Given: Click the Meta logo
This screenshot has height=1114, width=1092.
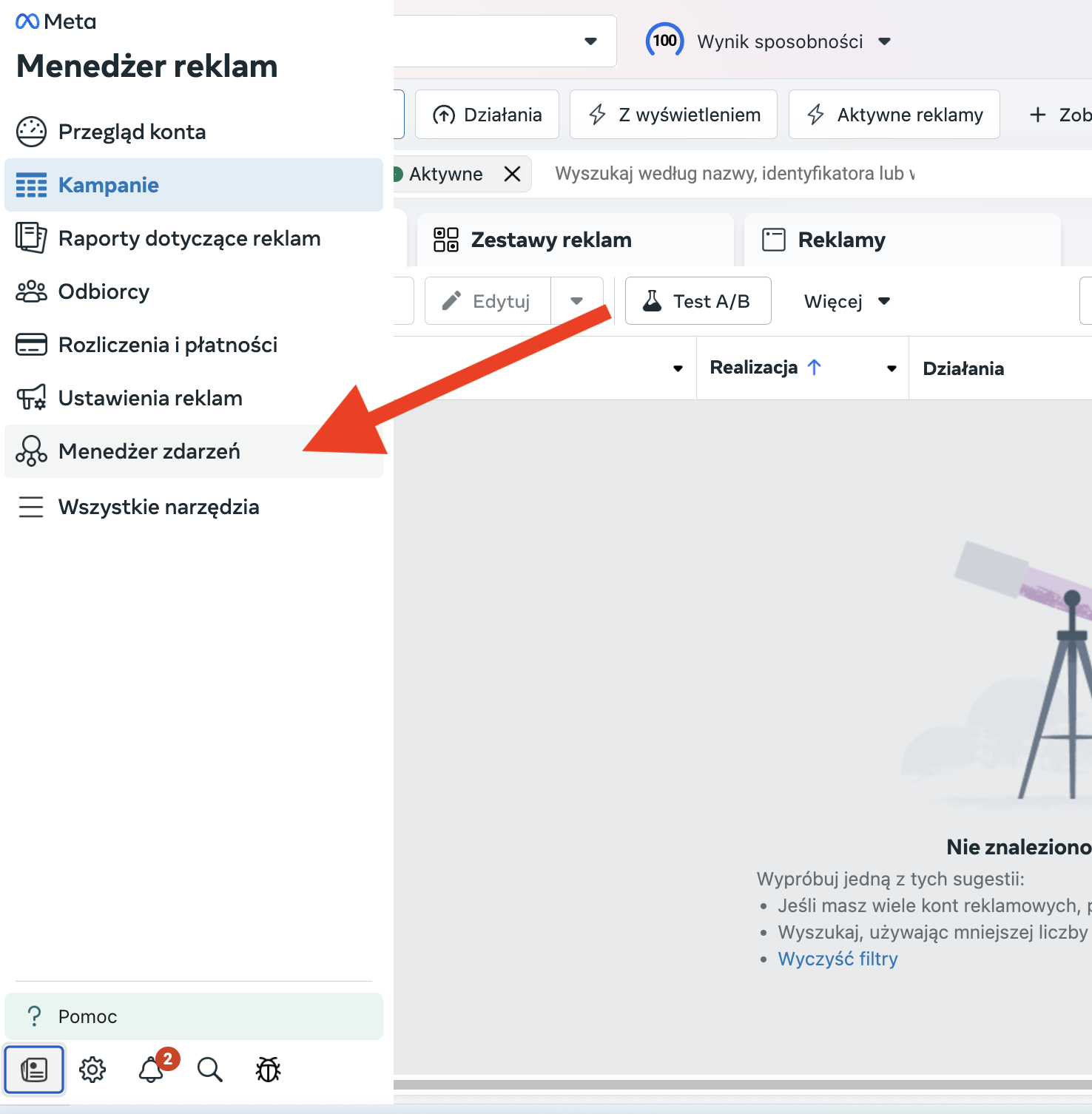Looking at the screenshot, I should pyautogui.click(x=55, y=21).
